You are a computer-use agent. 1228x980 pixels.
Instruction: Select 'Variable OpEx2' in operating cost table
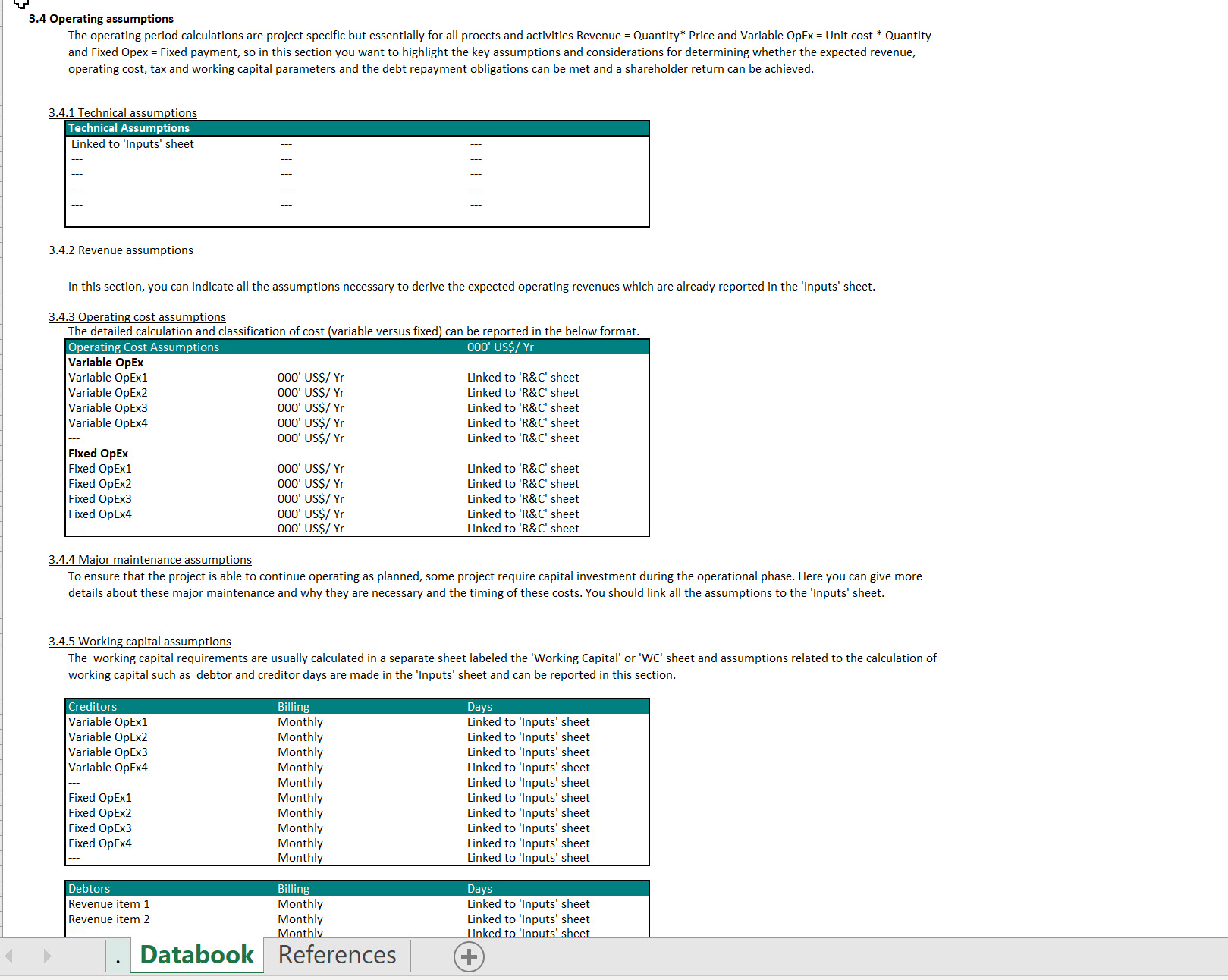108,393
